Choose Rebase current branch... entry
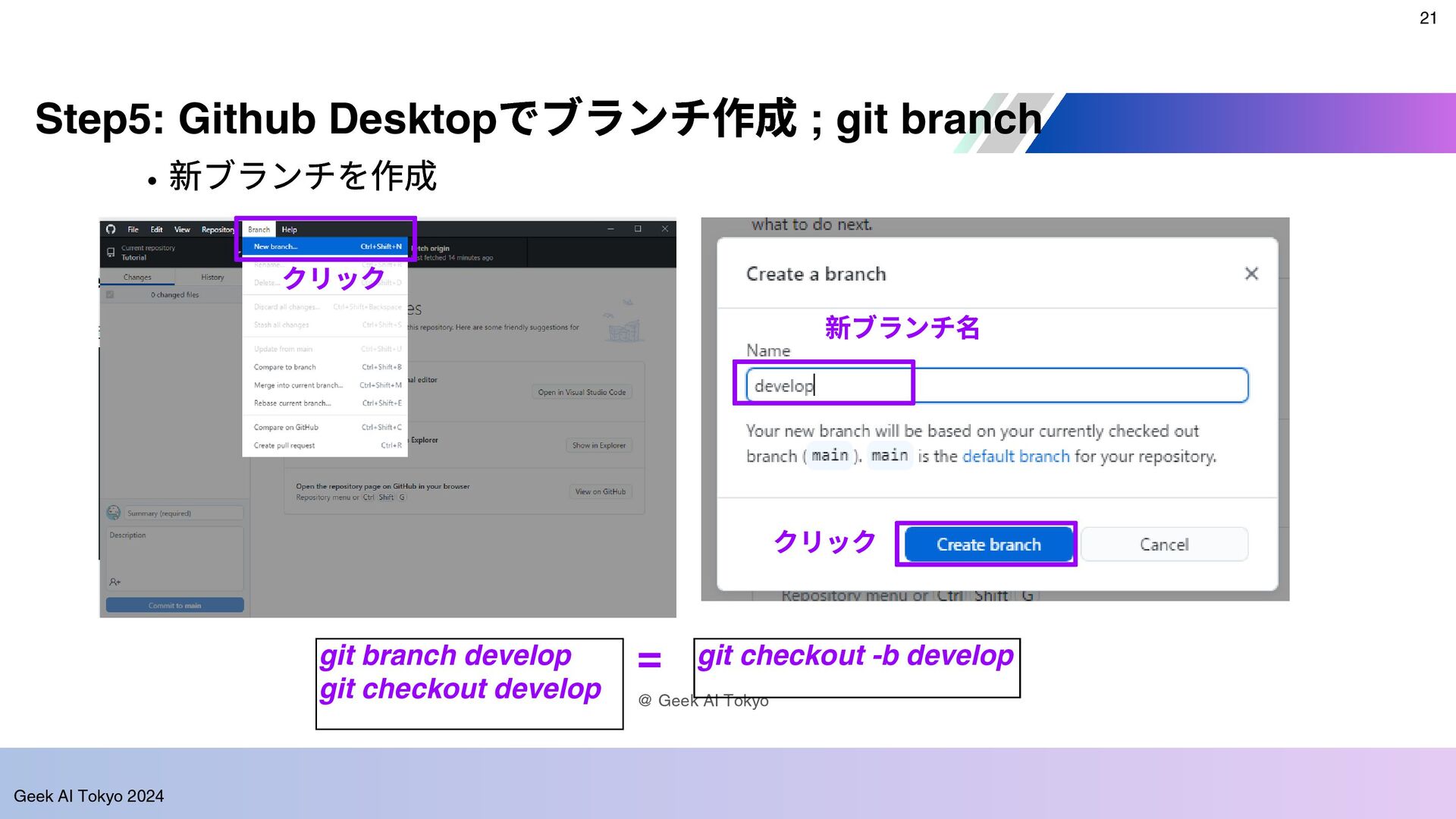The height and width of the screenshot is (819, 1456). pyautogui.click(x=325, y=403)
